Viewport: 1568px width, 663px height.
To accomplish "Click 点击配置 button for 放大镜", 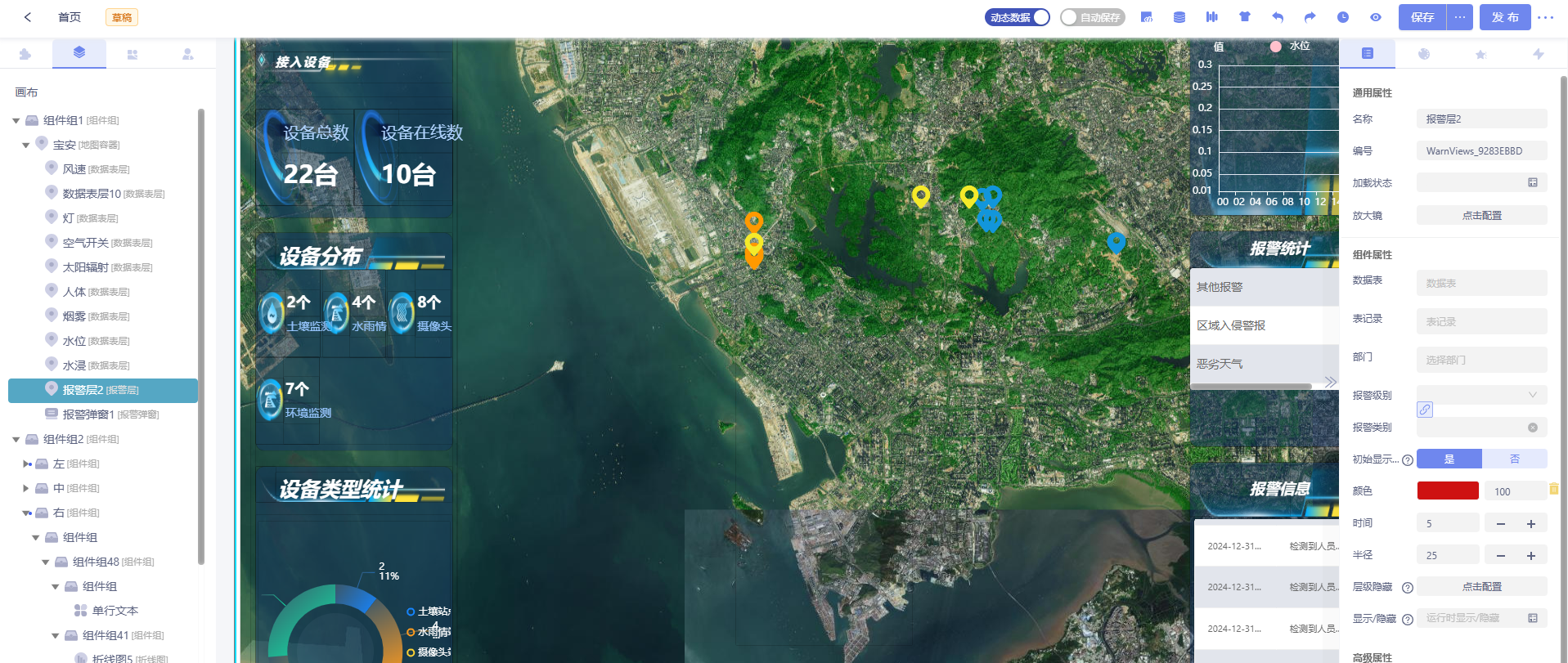I will pos(1481,215).
